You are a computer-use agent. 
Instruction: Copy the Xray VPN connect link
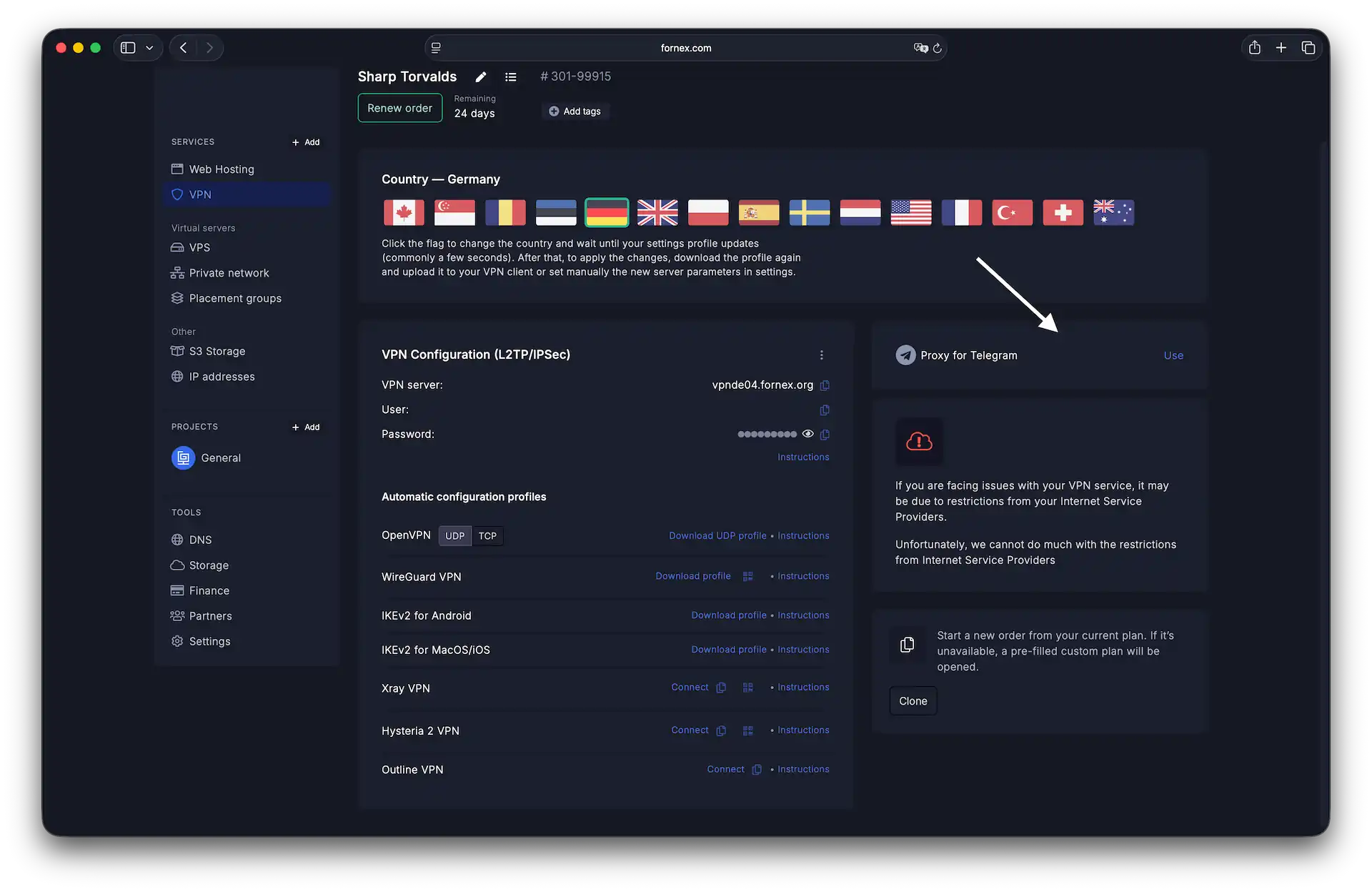[721, 688]
